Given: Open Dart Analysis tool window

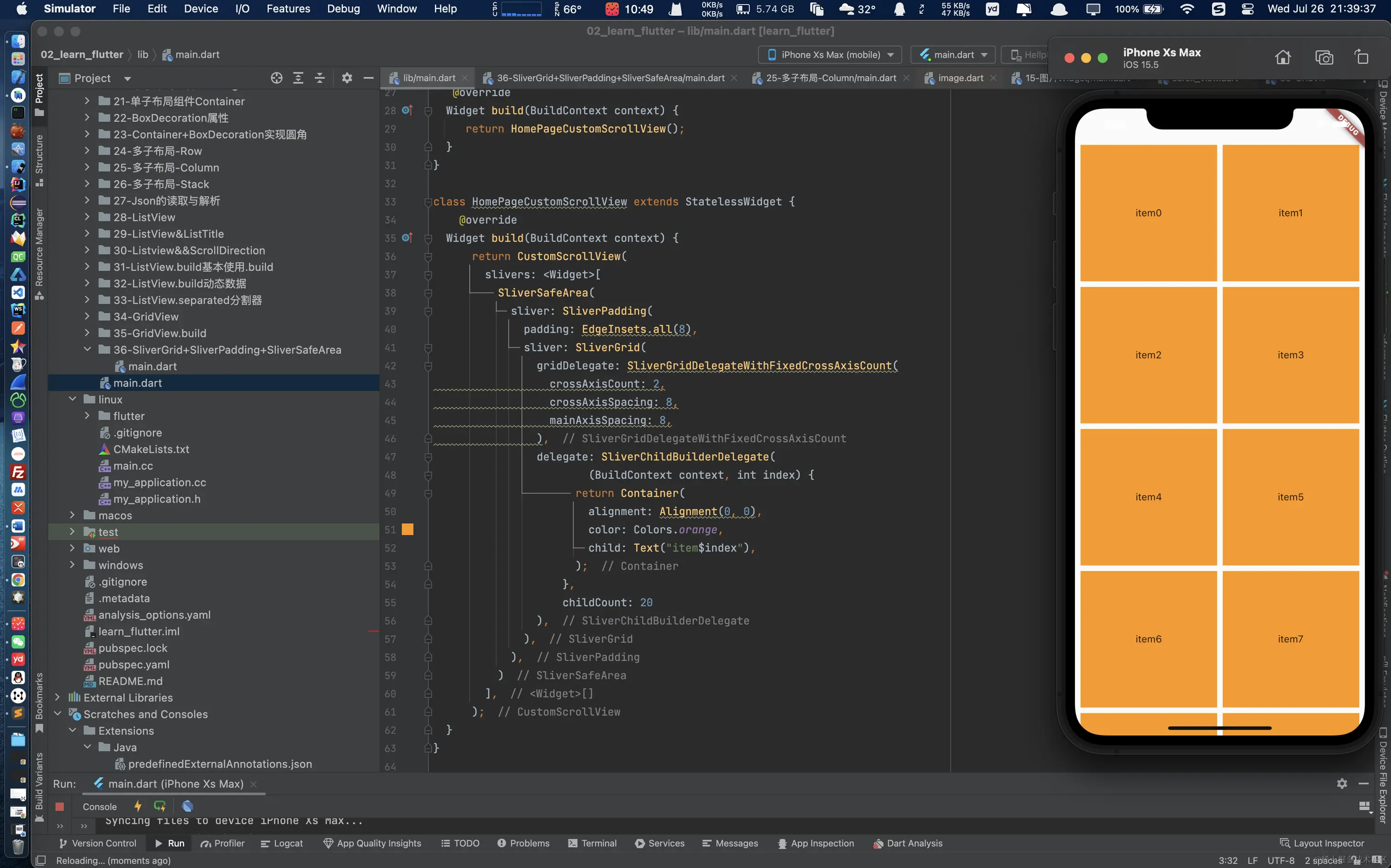Looking at the screenshot, I should (908, 843).
